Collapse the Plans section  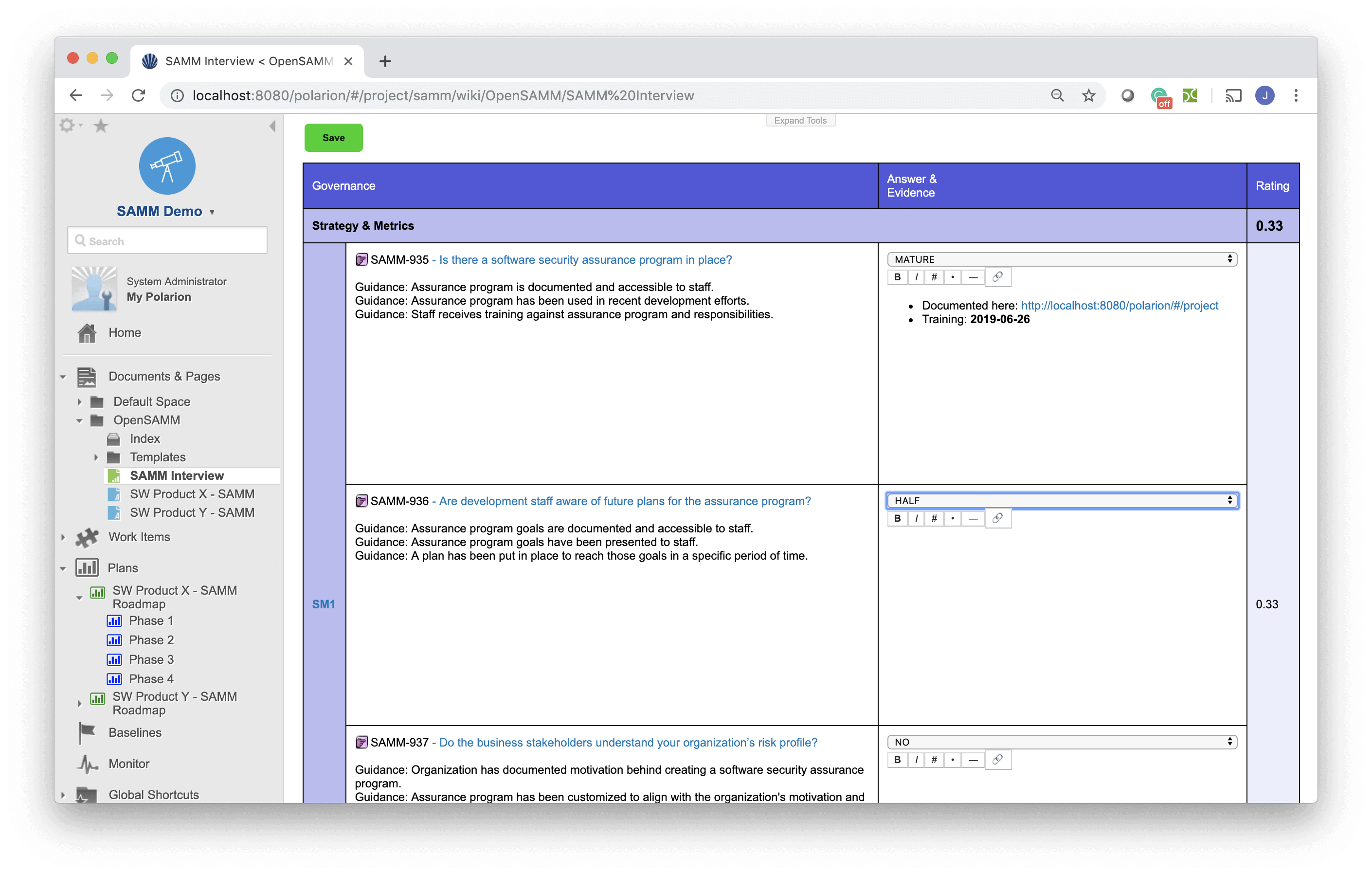click(x=63, y=568)
